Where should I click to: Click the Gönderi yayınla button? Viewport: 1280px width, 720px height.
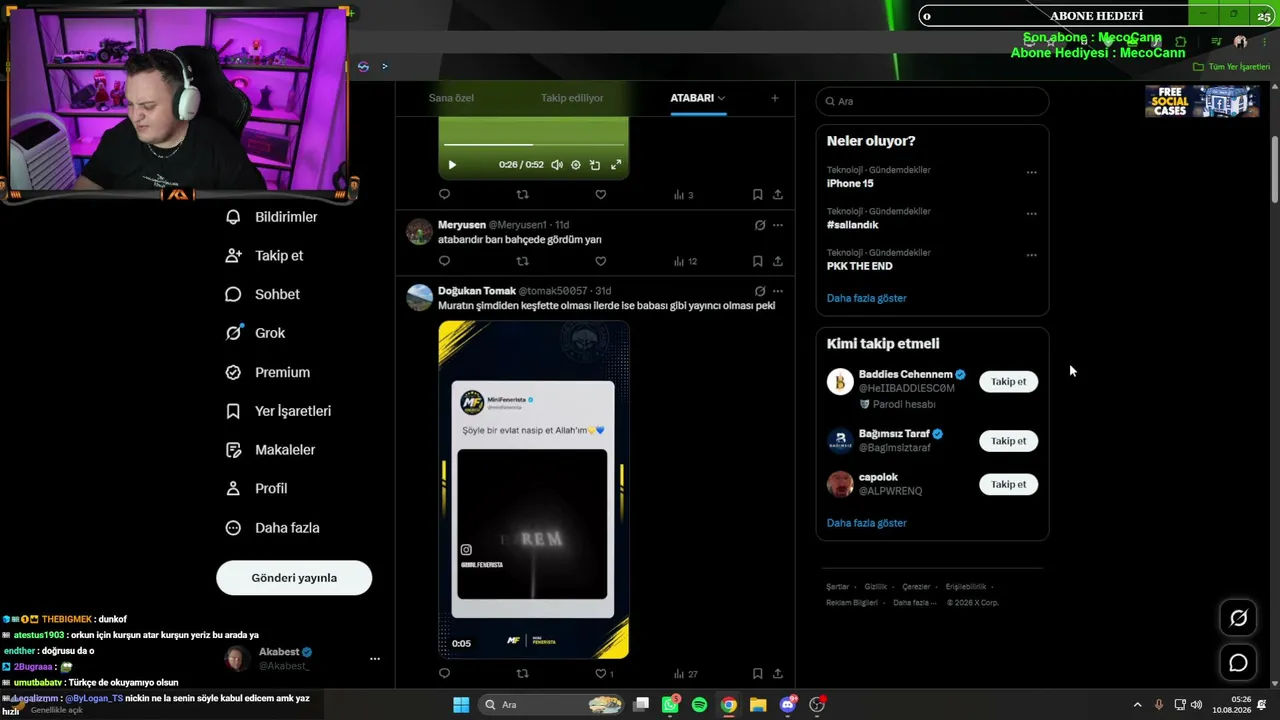(294, 578)
